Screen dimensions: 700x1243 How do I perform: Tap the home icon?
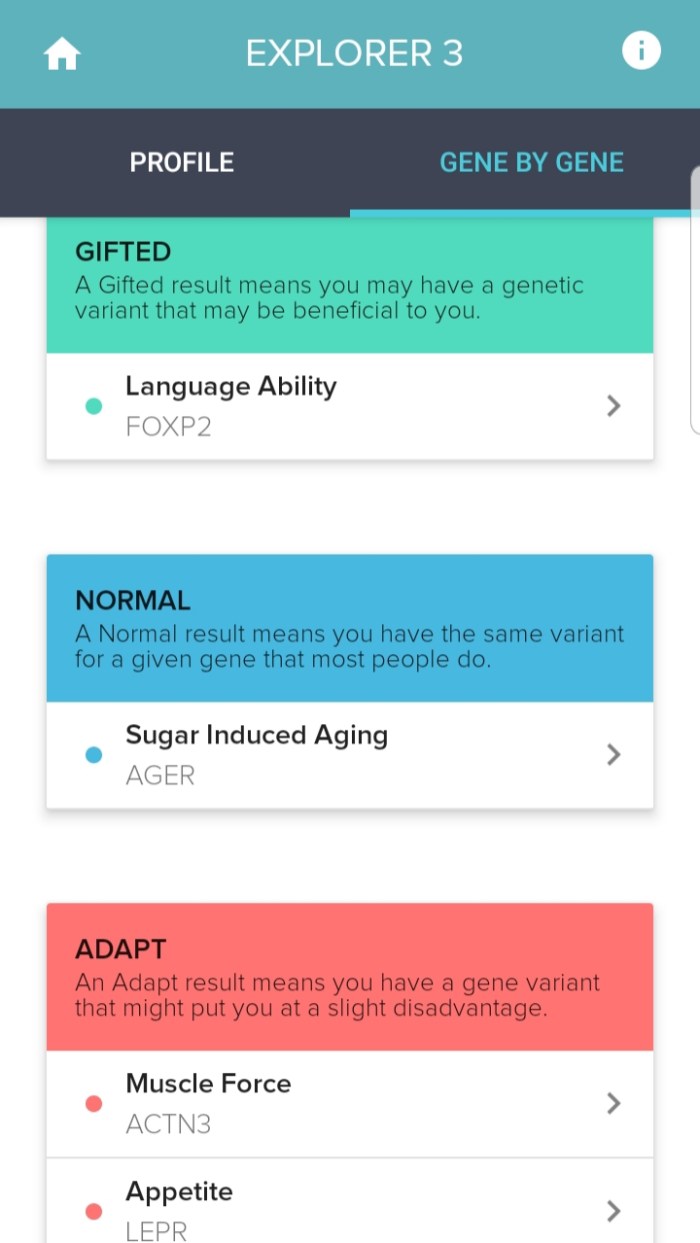(62, 54)
